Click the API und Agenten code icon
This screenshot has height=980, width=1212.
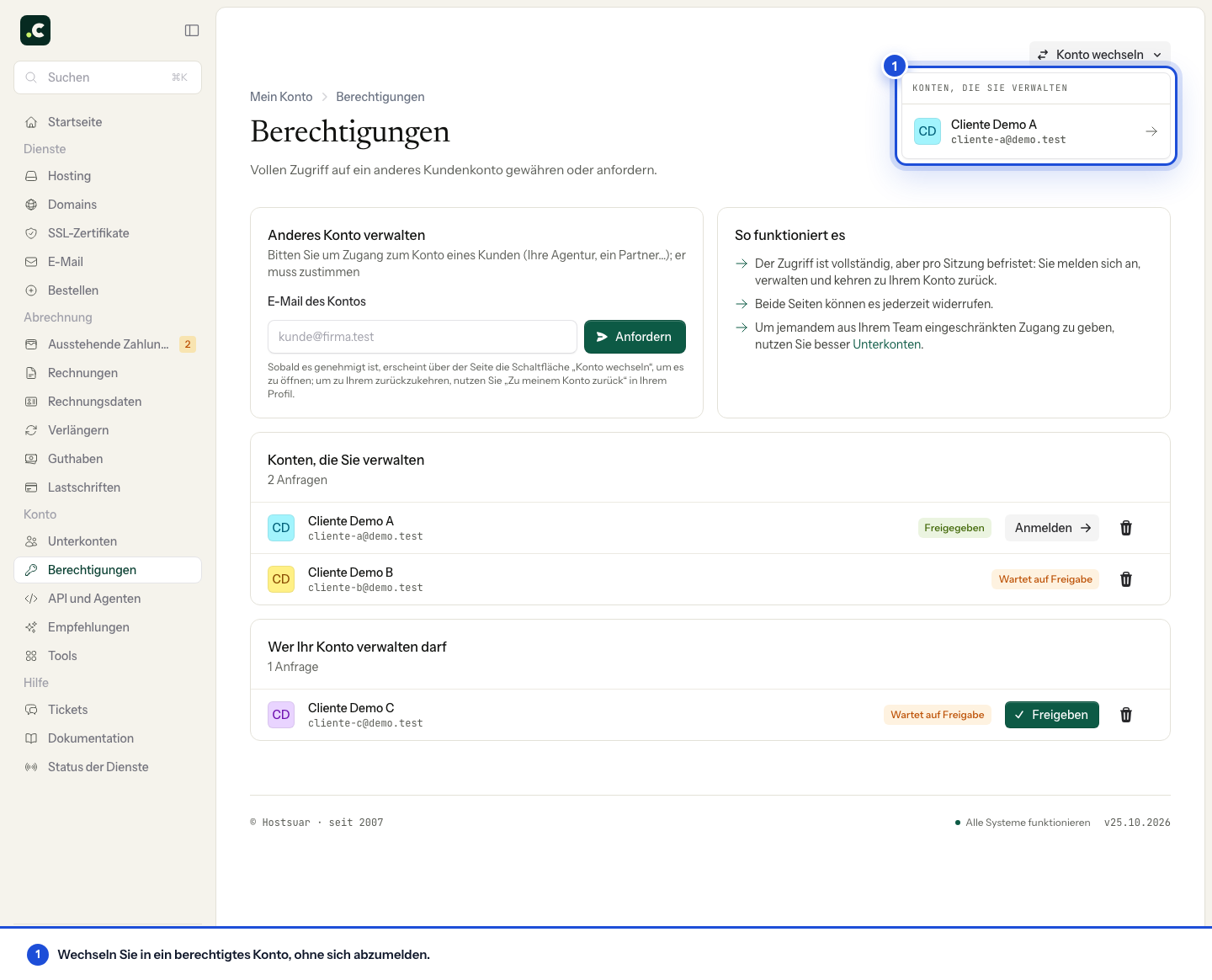click(31, 599)
